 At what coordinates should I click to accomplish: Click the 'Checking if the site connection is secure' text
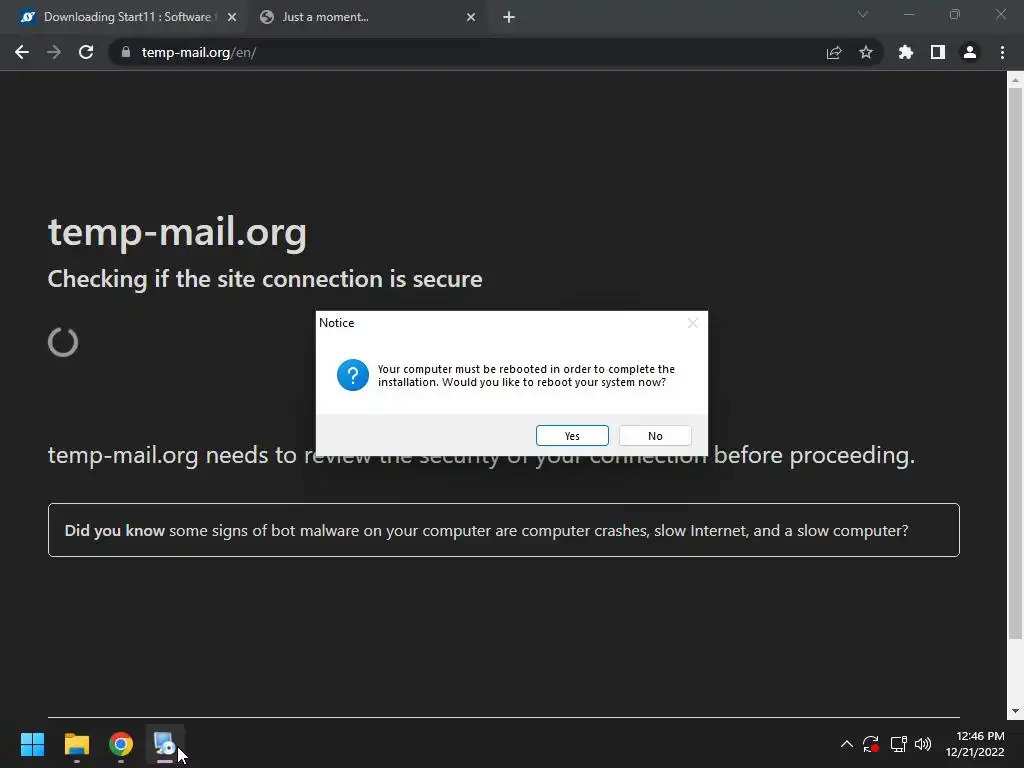click(265, 279)
